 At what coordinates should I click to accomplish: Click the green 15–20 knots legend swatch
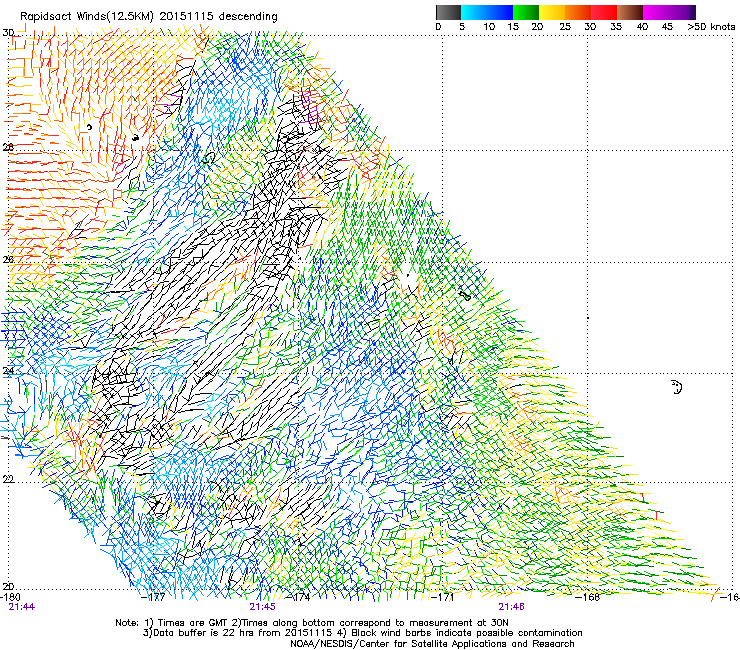[526, 12]
